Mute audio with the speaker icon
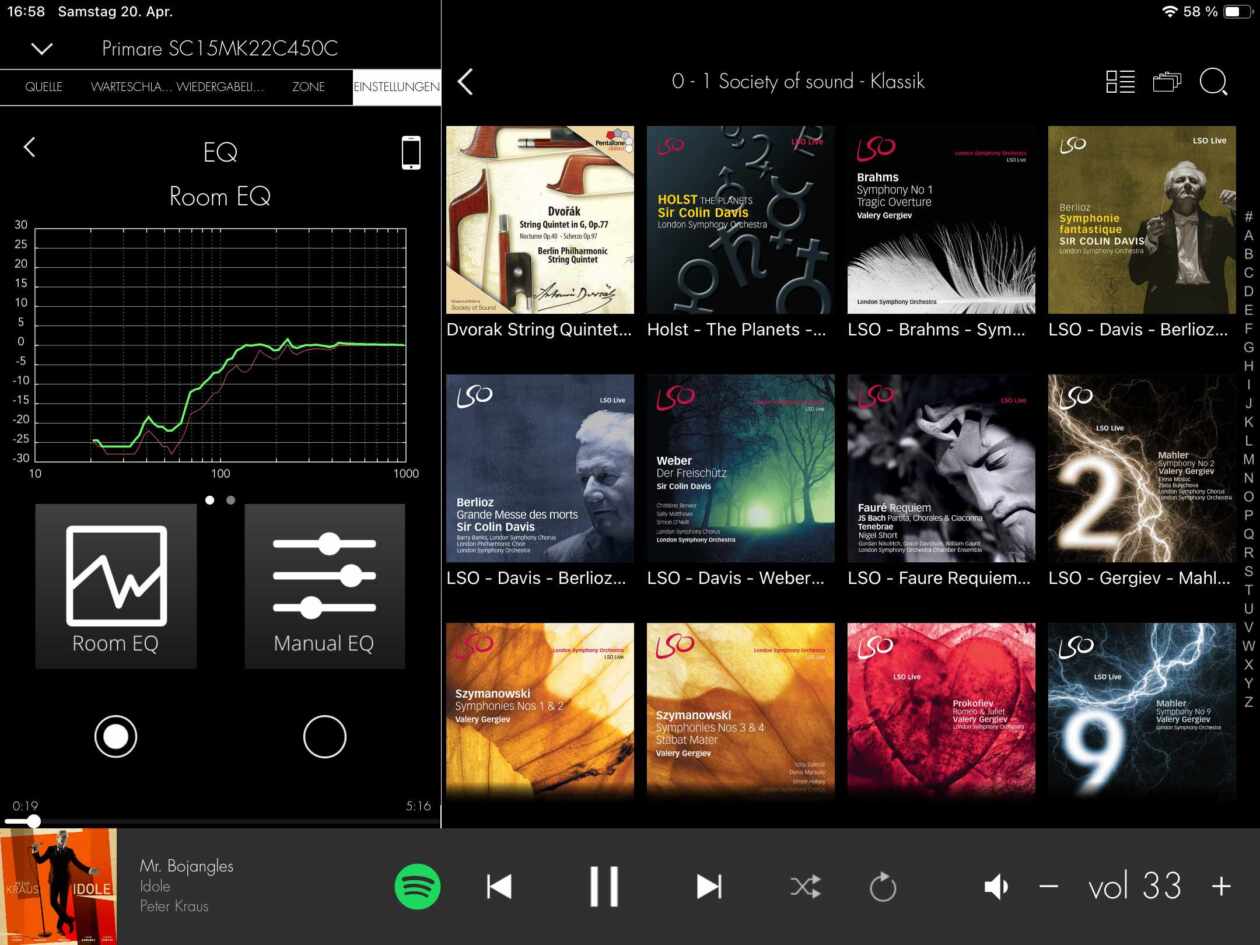 996,886
